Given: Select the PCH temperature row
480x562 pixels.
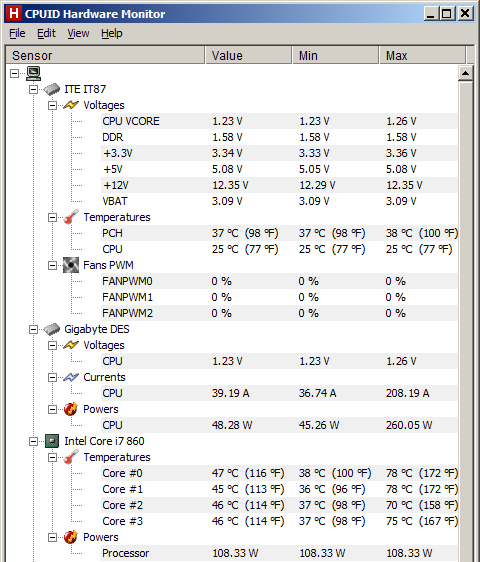Looking at the screenshot, I should [x=279, y=233].
